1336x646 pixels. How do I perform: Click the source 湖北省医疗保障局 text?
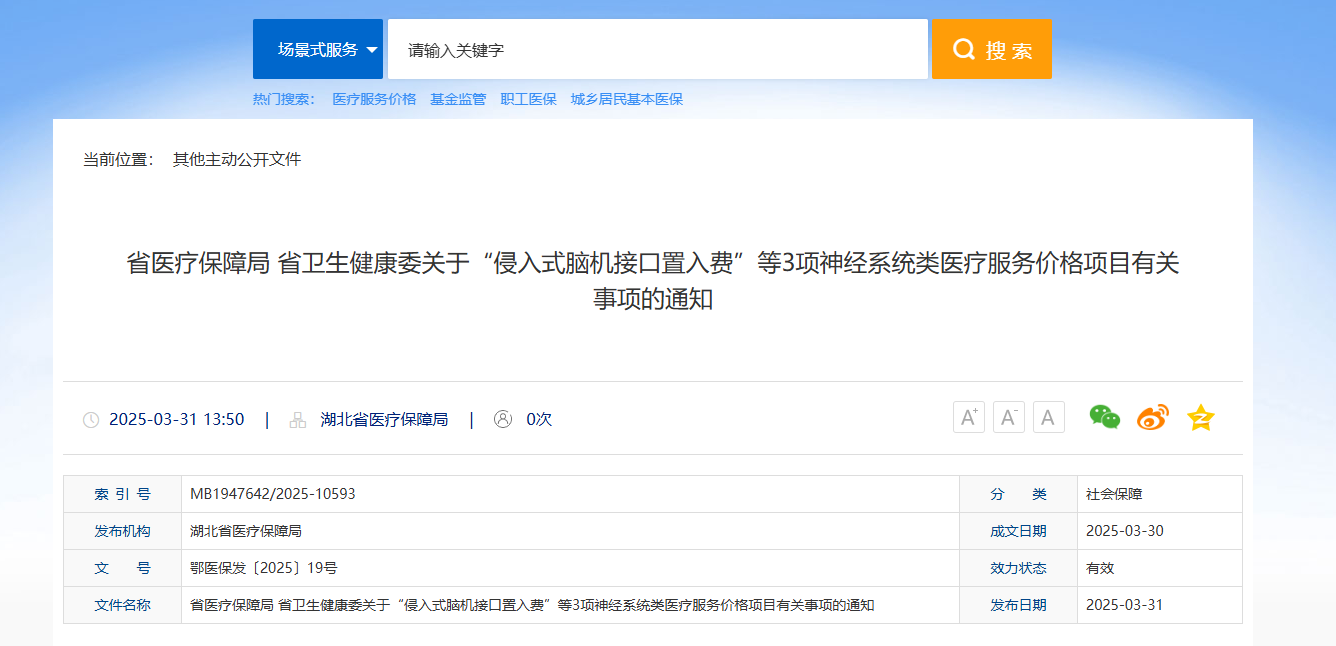(x=384, y=420)
